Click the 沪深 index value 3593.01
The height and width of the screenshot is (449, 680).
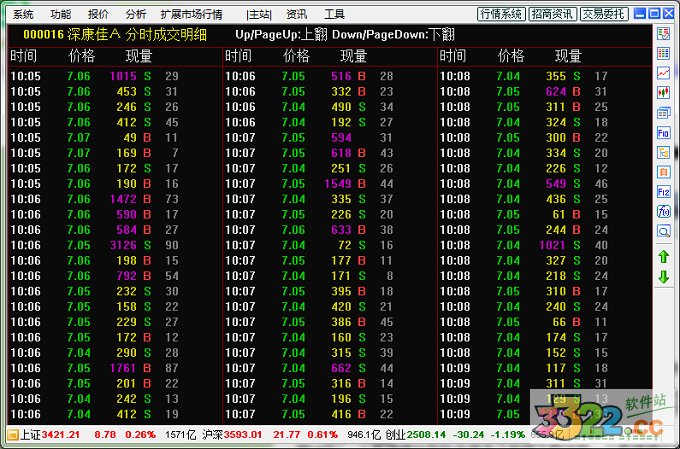click(242, 434)
